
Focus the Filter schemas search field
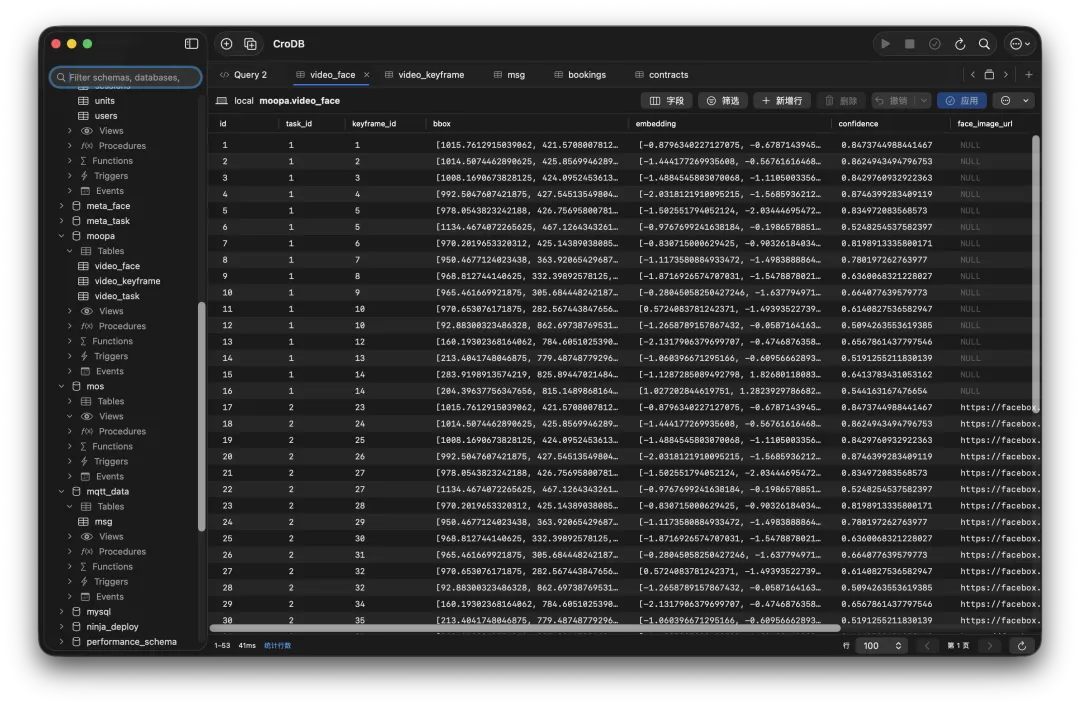(125, 77)
